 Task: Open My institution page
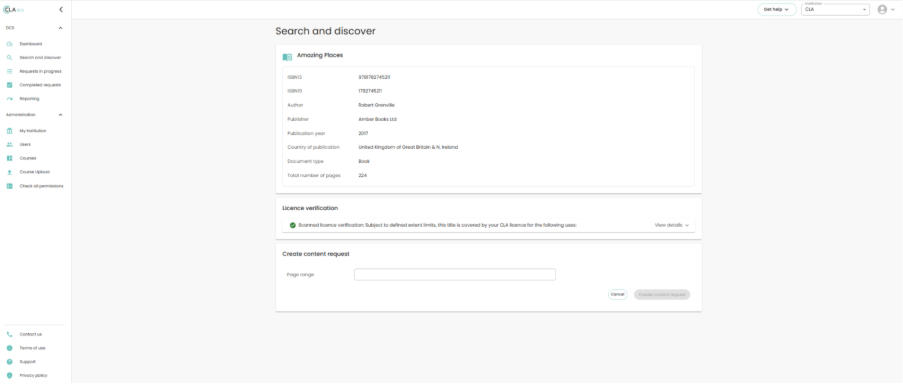pos(33,131)
